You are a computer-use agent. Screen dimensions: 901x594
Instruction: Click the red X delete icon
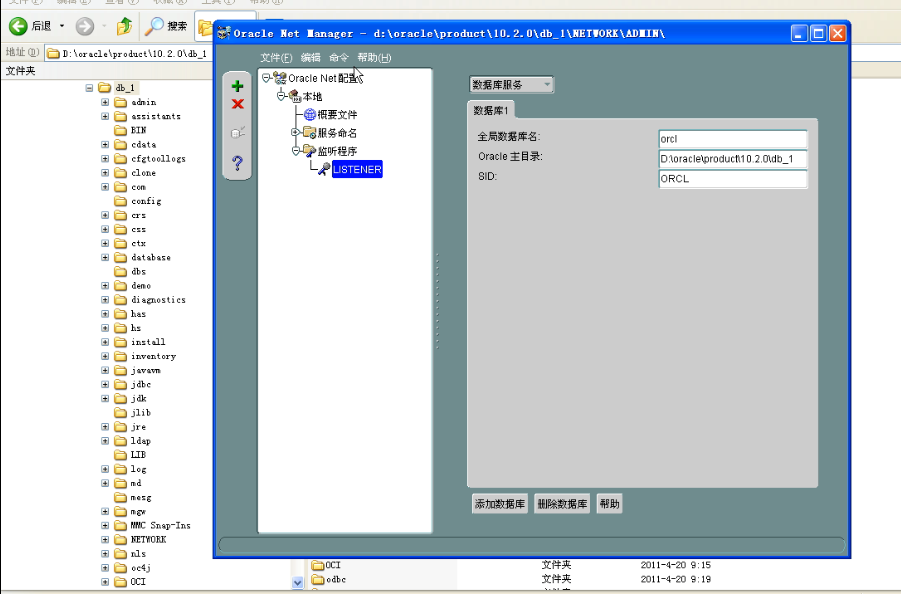tap(237, 104)
